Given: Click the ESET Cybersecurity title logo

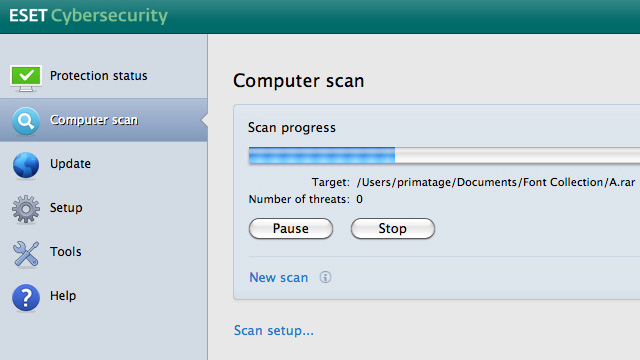Looking at the screenshot, I should pyautogui.click(x=89, y=16).
